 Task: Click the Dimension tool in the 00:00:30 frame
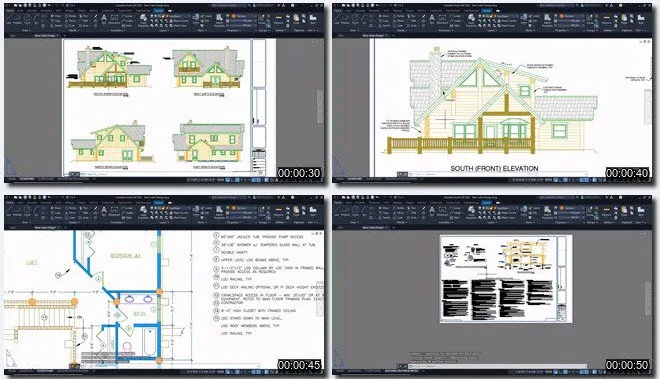(x=114, y=18)
